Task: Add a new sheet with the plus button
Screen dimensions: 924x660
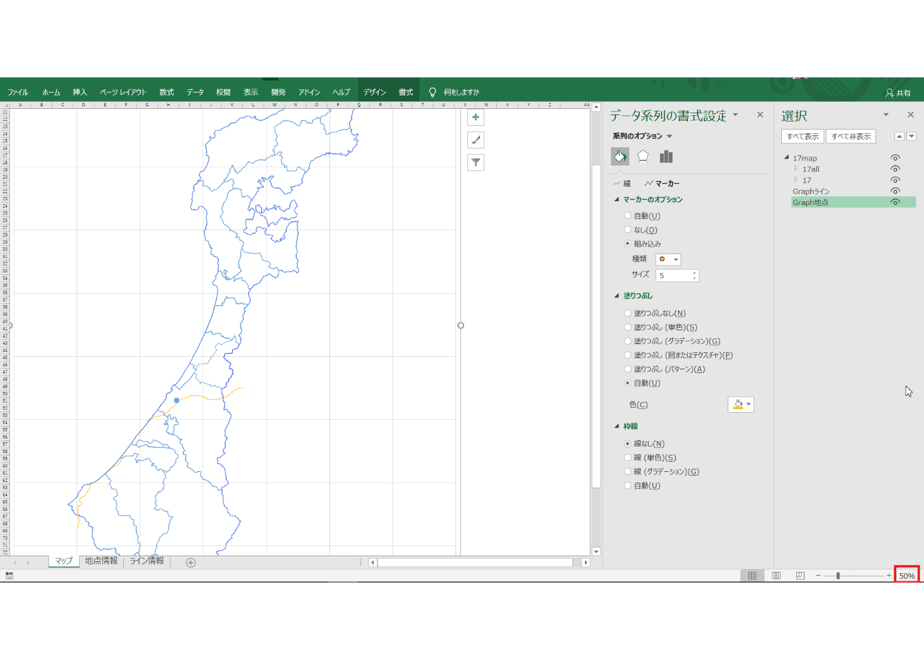Action: click(190, 563)
